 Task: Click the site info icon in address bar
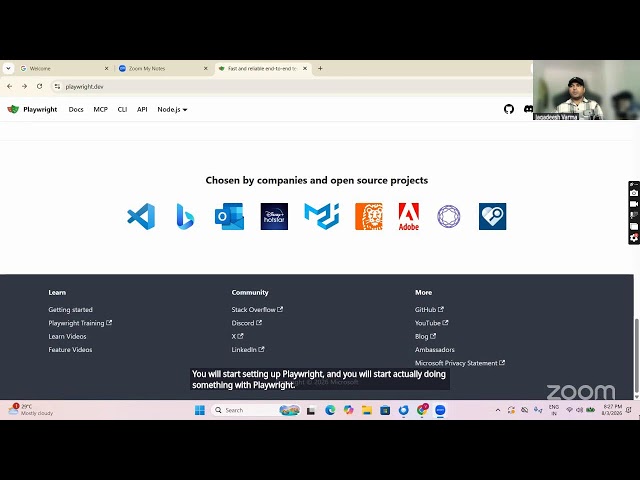click(58, 87)
